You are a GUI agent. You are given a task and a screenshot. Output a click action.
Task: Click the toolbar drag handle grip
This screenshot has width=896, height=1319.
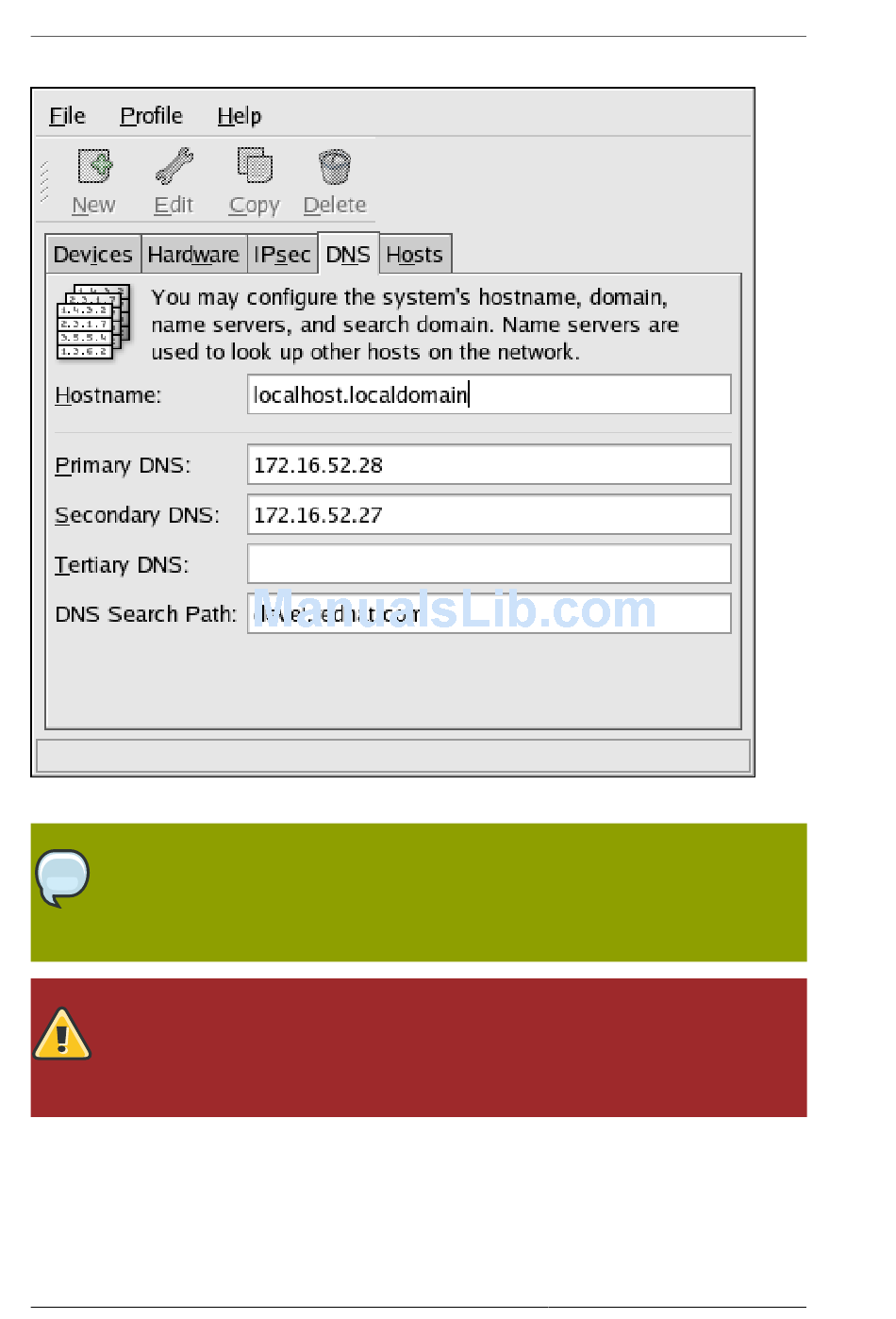(x=43, y=181)
